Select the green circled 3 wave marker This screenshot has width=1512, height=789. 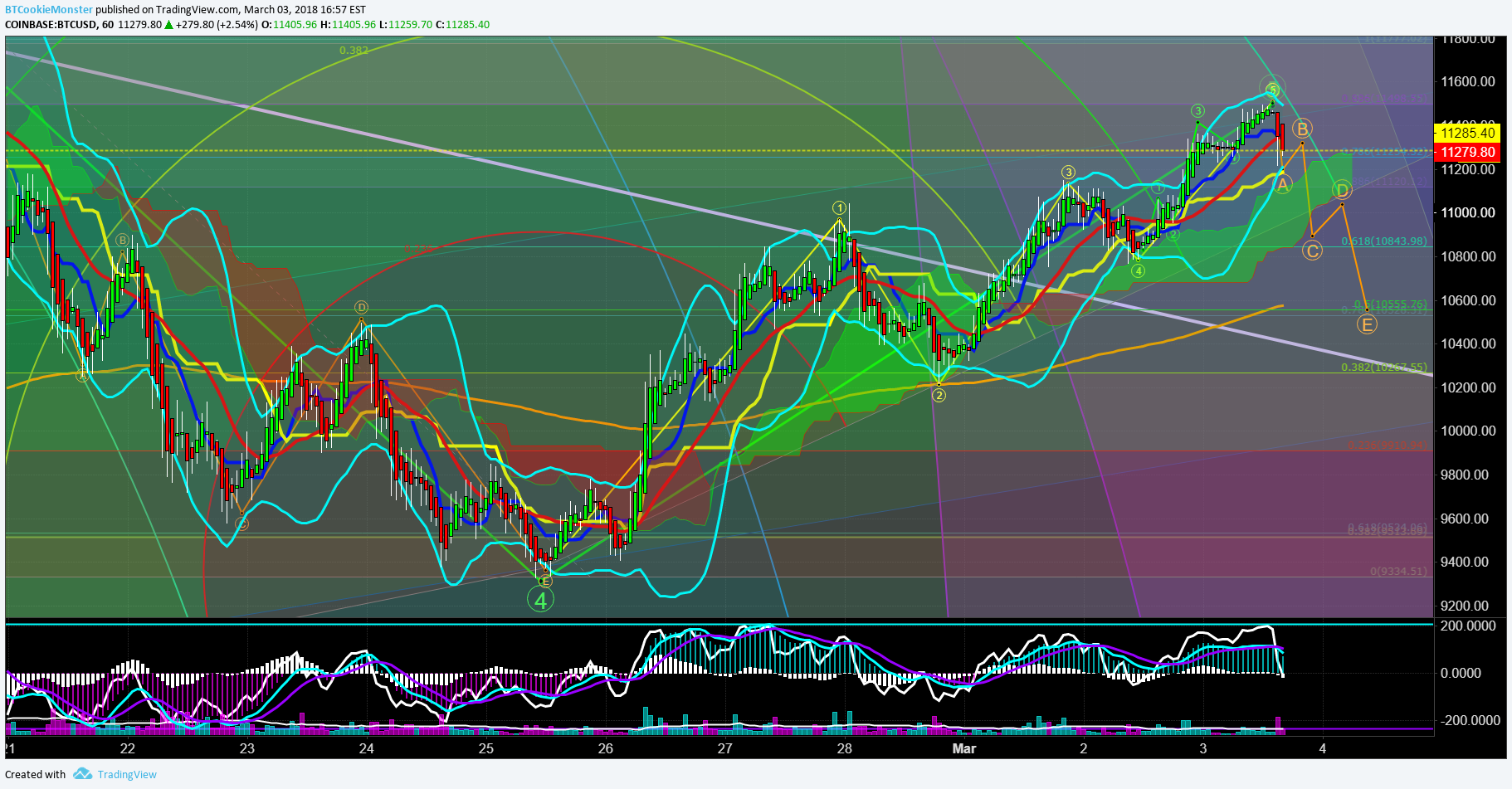1198,111
